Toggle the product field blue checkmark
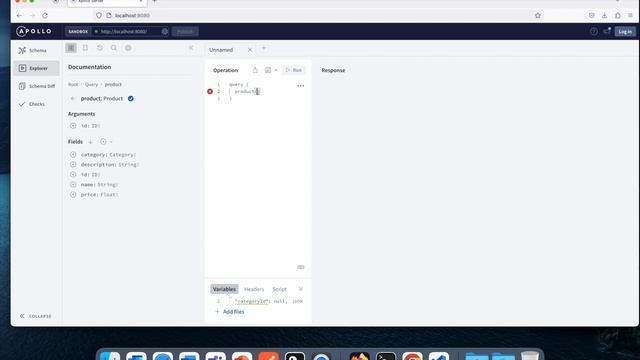This screenshot has width=640, height=360. [x=131, y=98]
